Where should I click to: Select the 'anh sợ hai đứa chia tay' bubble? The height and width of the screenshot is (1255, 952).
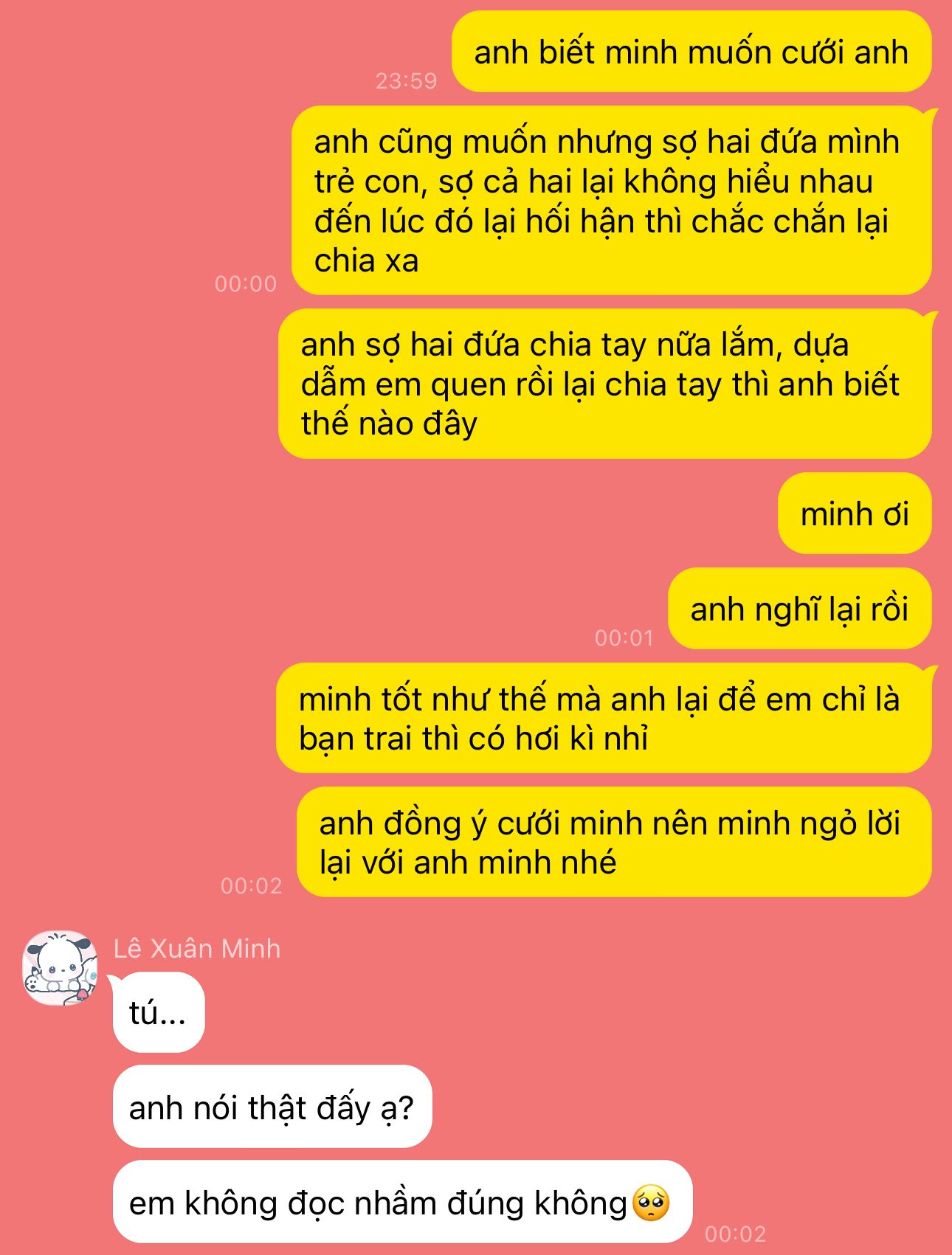[x=605, y=384]
